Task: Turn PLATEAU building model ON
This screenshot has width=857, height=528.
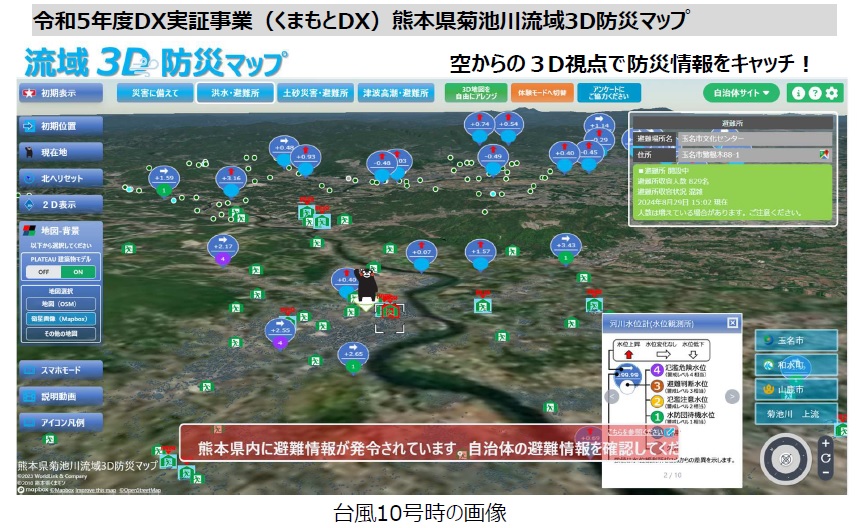Action: pos(78,271)
